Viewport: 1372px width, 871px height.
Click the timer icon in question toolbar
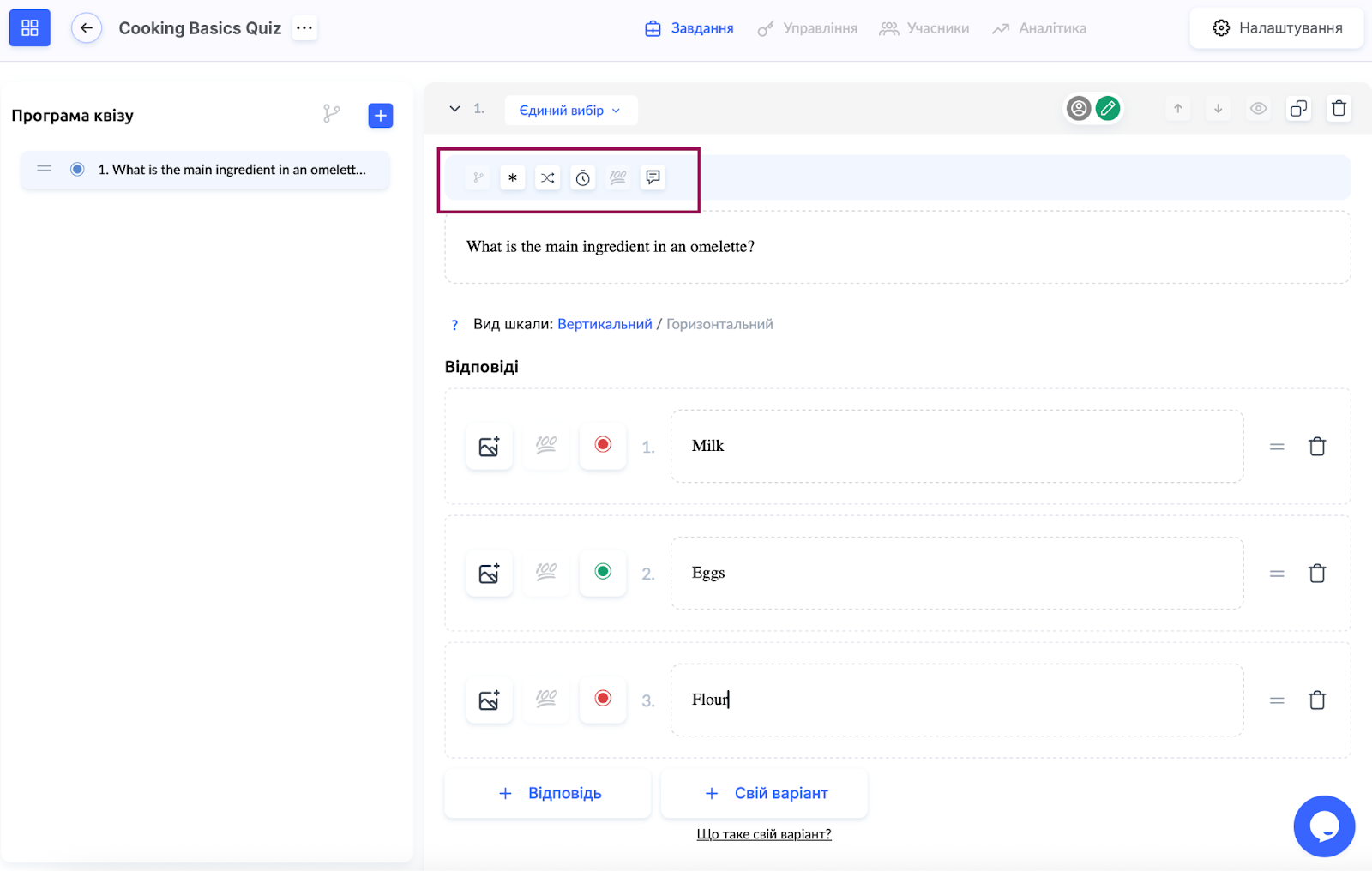click(582, 177)
